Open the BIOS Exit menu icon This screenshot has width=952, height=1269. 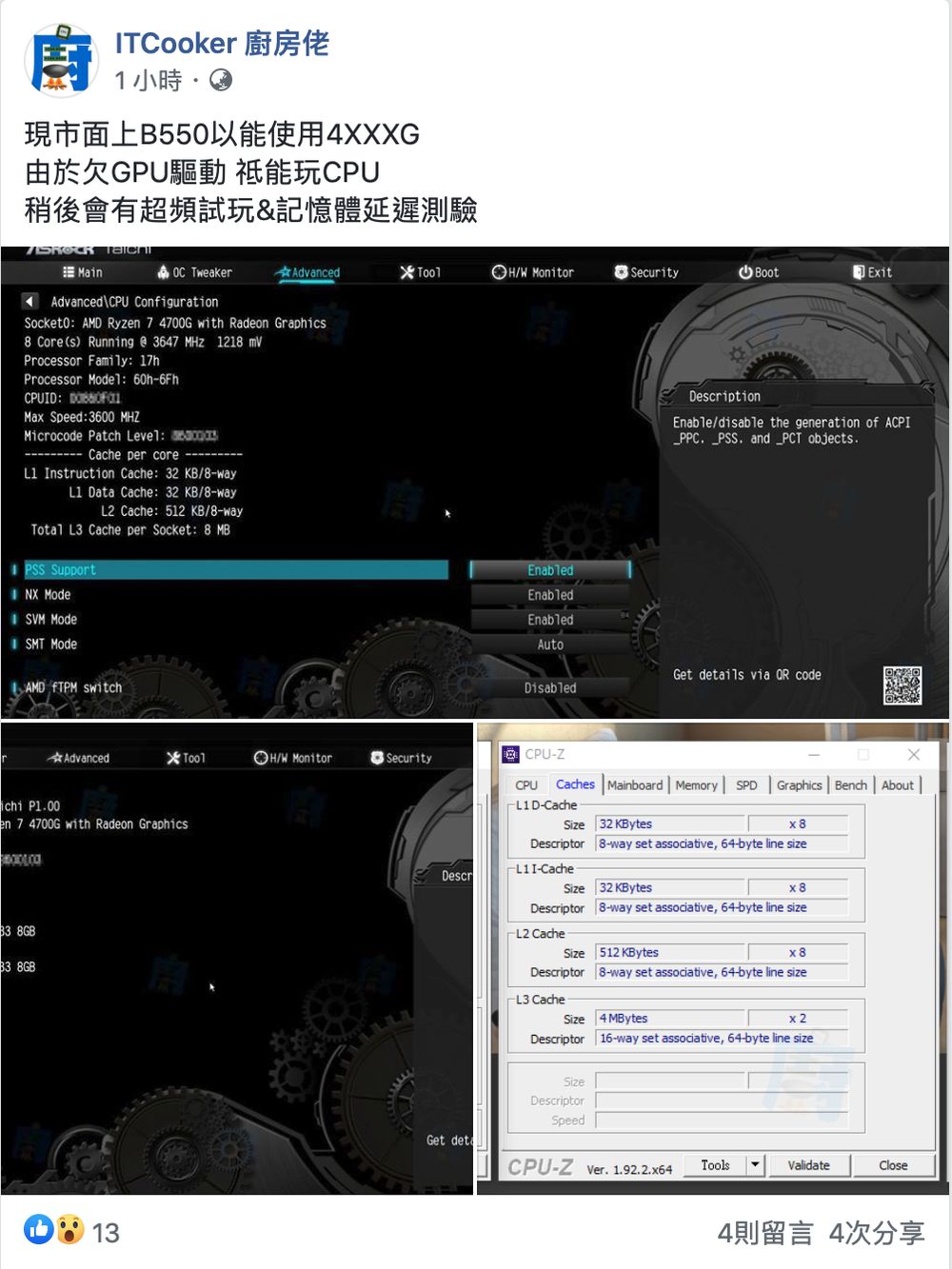pos(859,272)
